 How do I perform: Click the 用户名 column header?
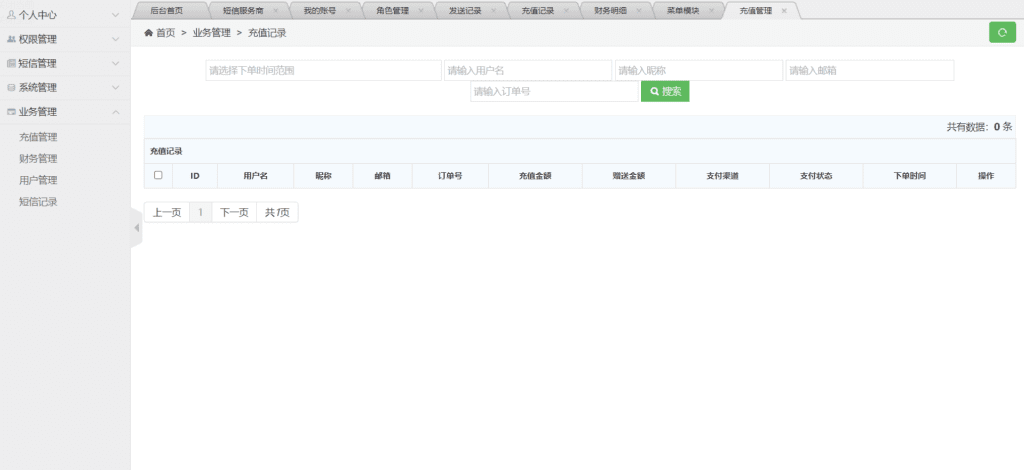point(255,176)
